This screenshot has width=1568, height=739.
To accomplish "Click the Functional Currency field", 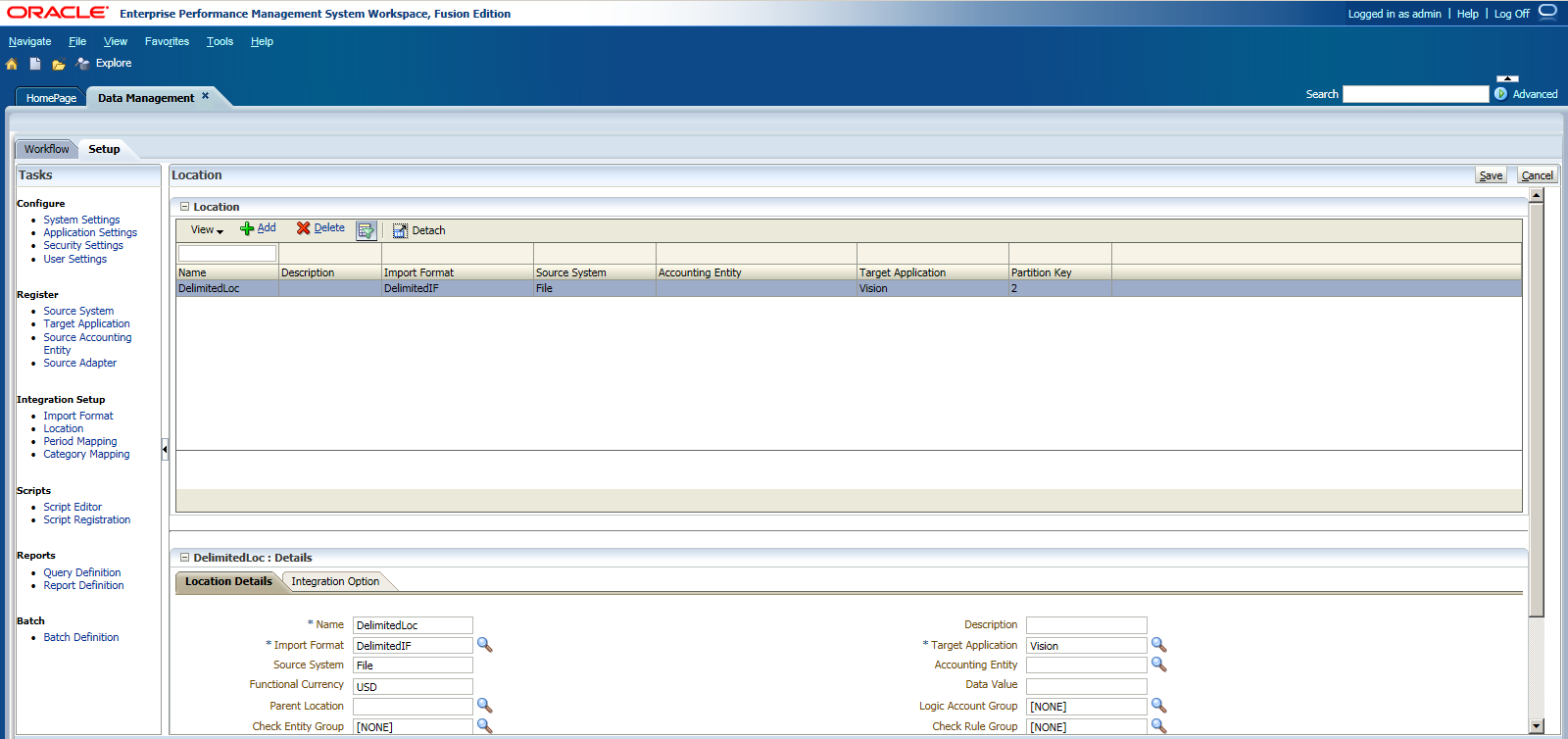I will pyautogui.click(x=413, y=686).
